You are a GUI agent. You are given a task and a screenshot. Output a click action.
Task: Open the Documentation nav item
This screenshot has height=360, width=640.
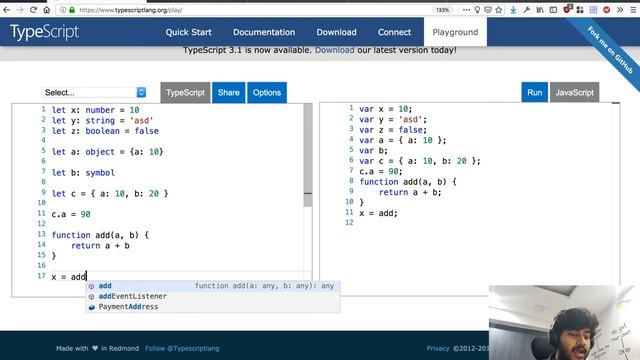pos(264,32)
